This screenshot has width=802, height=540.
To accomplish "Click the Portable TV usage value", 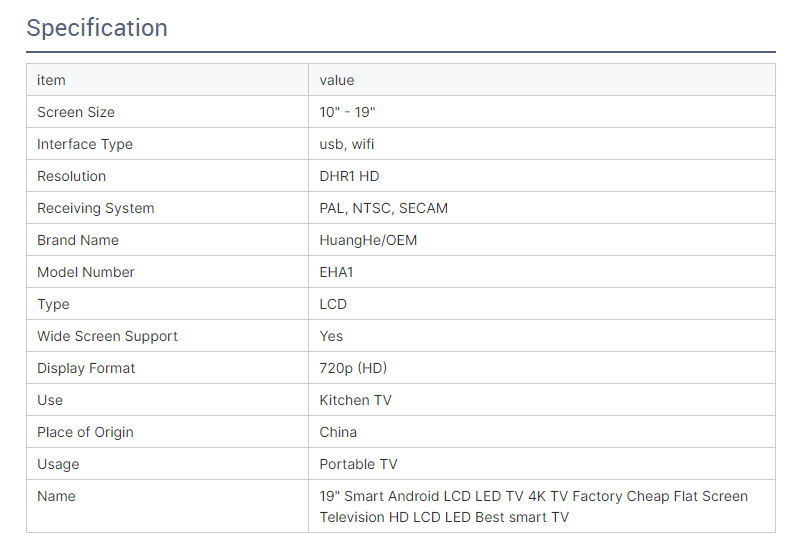I will click(x=358, y=464).
